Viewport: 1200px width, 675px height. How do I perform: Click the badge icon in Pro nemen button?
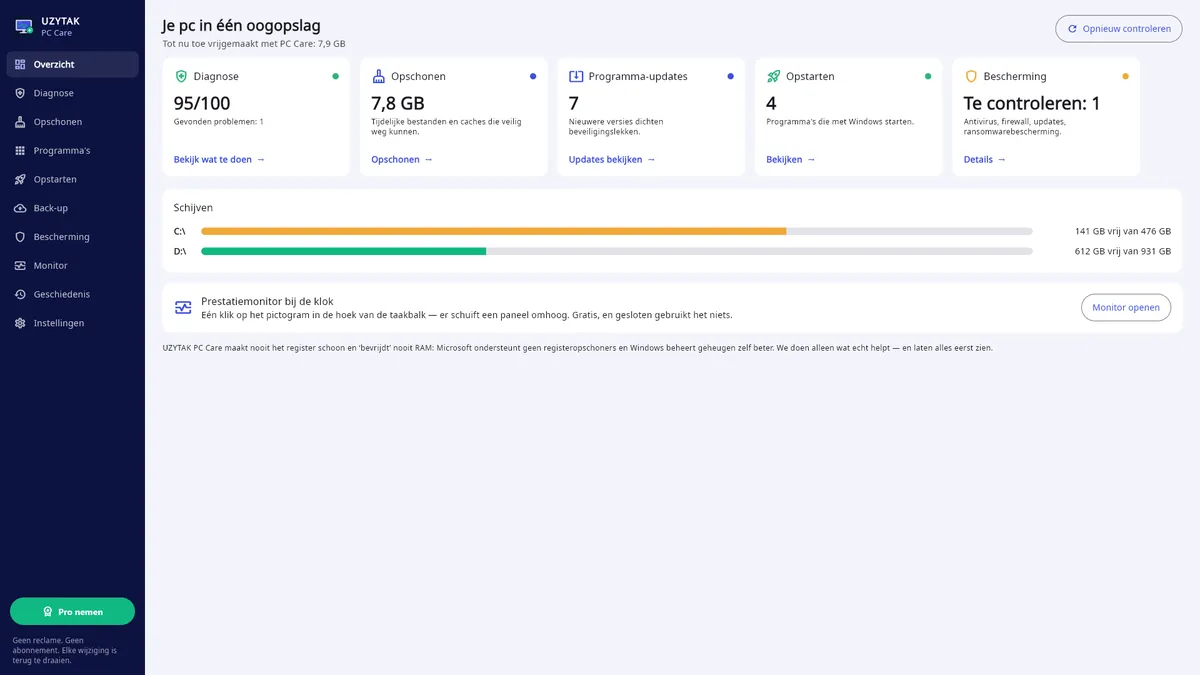click(x=48, y=612)
